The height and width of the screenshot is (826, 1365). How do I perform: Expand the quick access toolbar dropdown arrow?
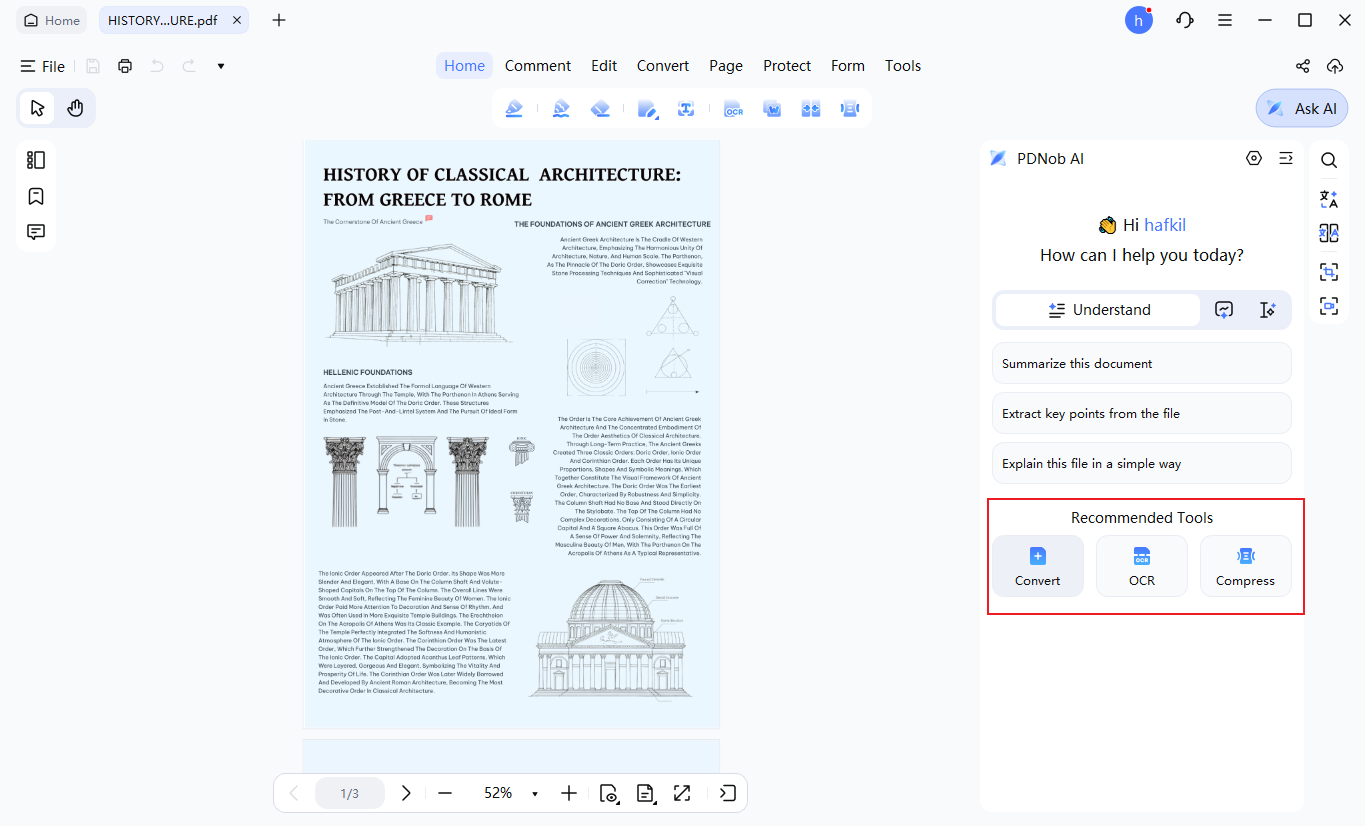click(x=221, y=66)
